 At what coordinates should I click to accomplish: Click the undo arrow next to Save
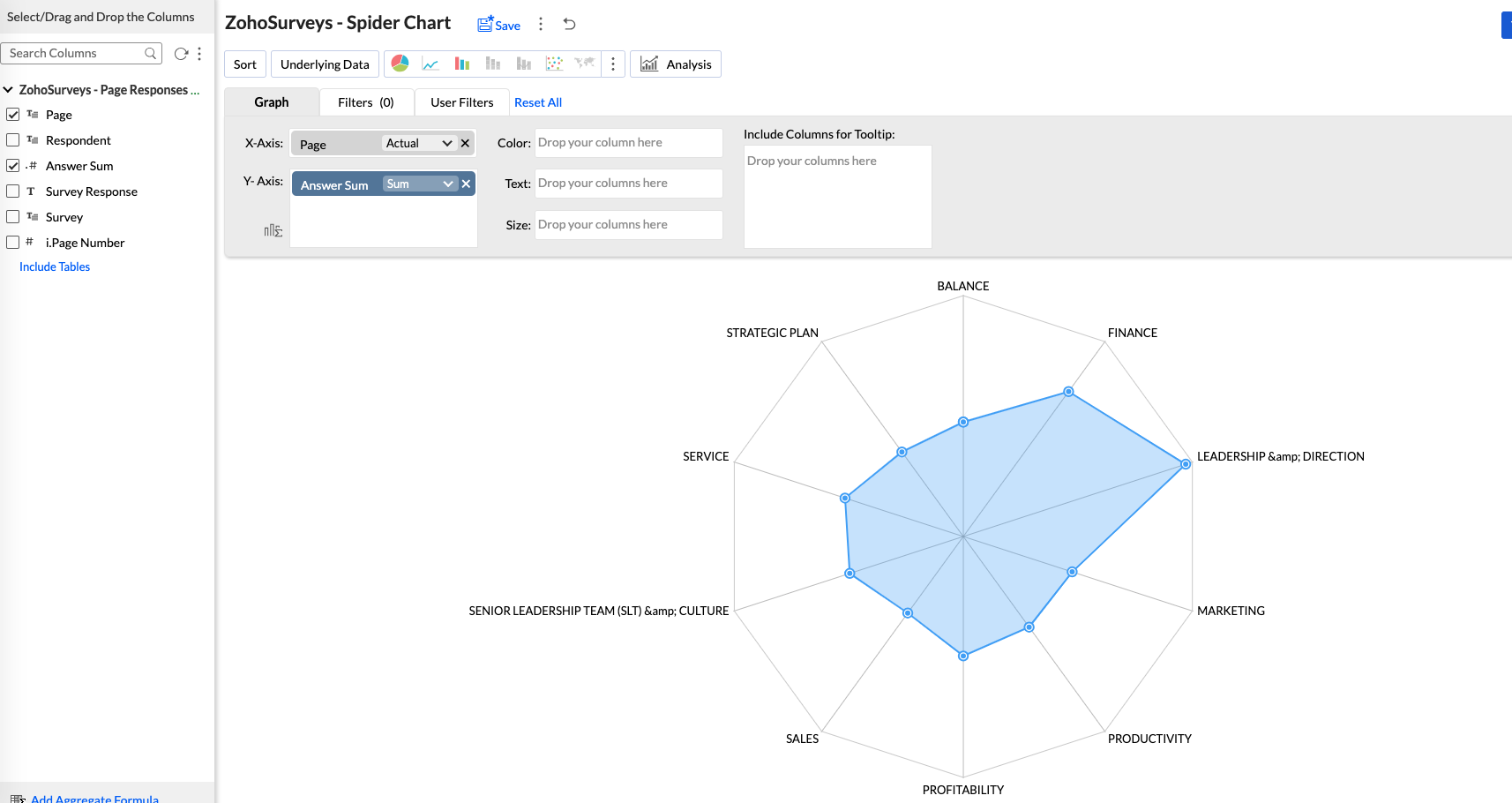[570, 25]
